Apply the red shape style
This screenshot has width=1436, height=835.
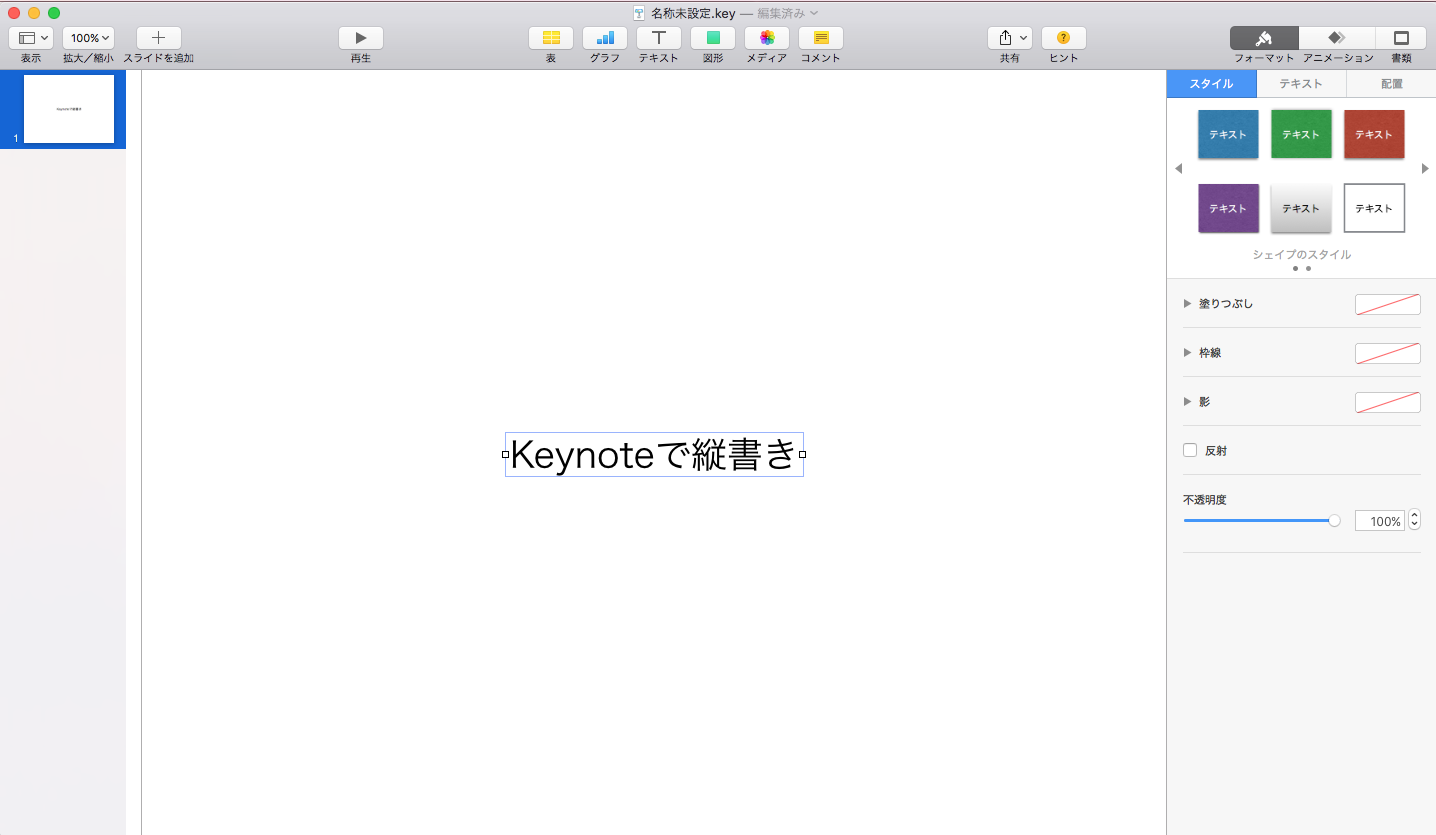point(1374,134)
